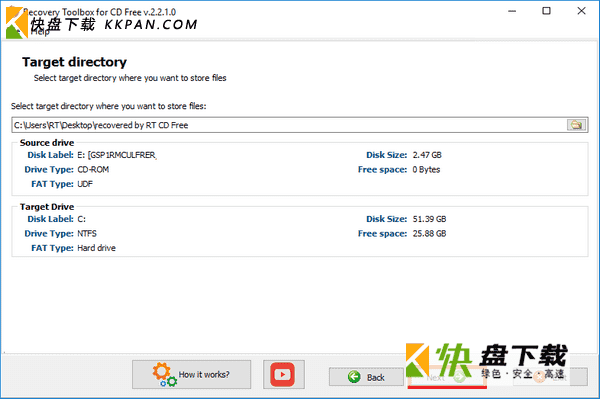Select the UDF FAT type value
The width and height of the screenshot is (600, 399).
85,184
